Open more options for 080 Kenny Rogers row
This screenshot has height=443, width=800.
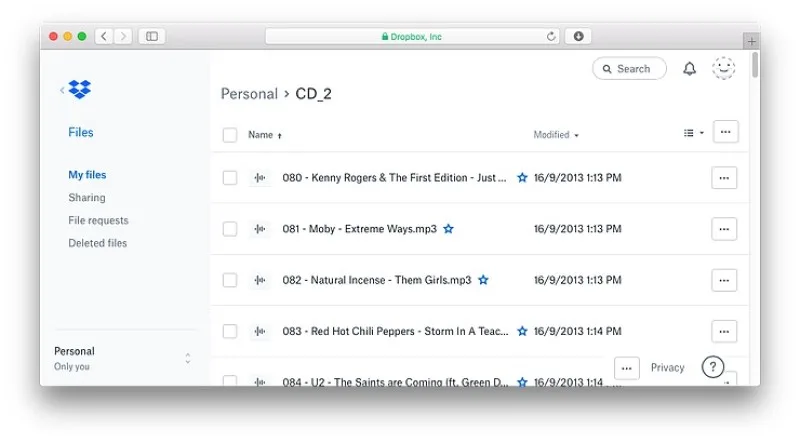pyautogui.click(x=724, y=178)
